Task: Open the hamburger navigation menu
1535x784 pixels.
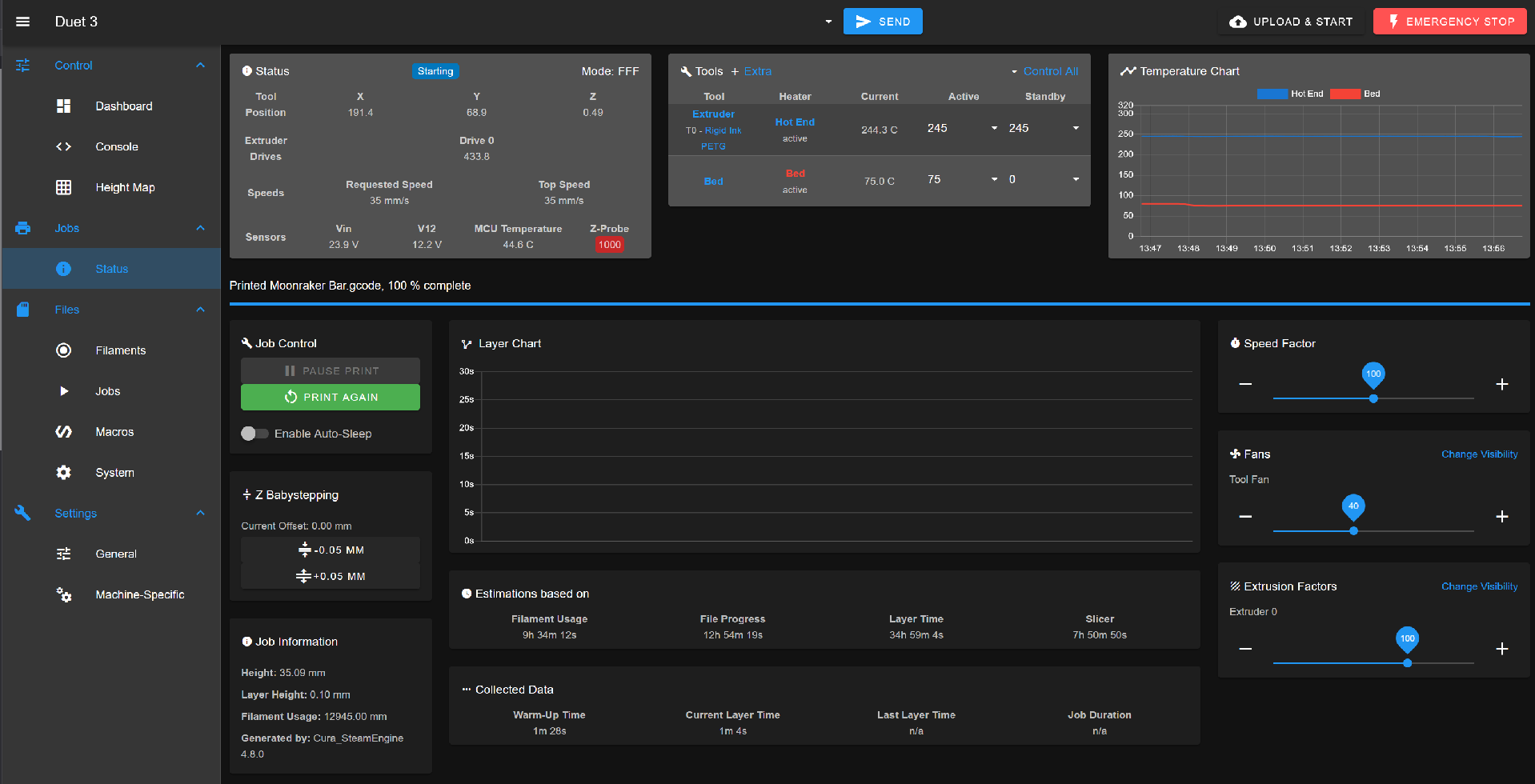Action: tap(22, 22)
